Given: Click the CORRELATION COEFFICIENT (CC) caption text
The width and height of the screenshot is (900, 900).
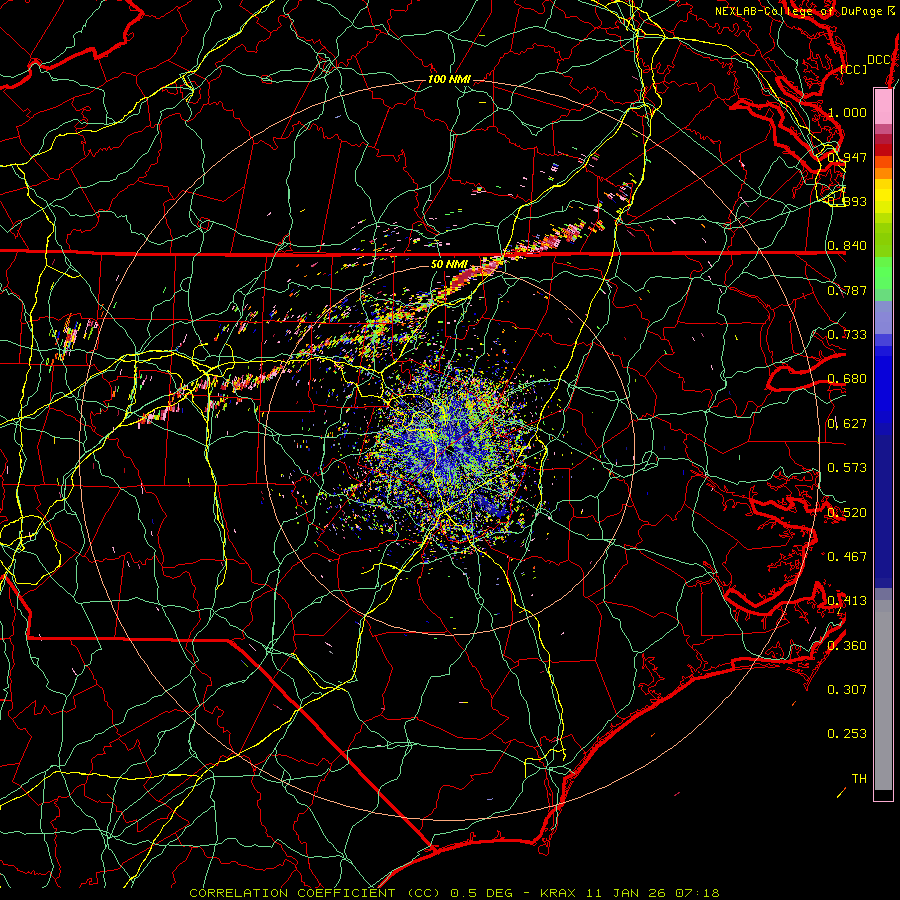Looking at the screenshot, I should pos(314,893).
